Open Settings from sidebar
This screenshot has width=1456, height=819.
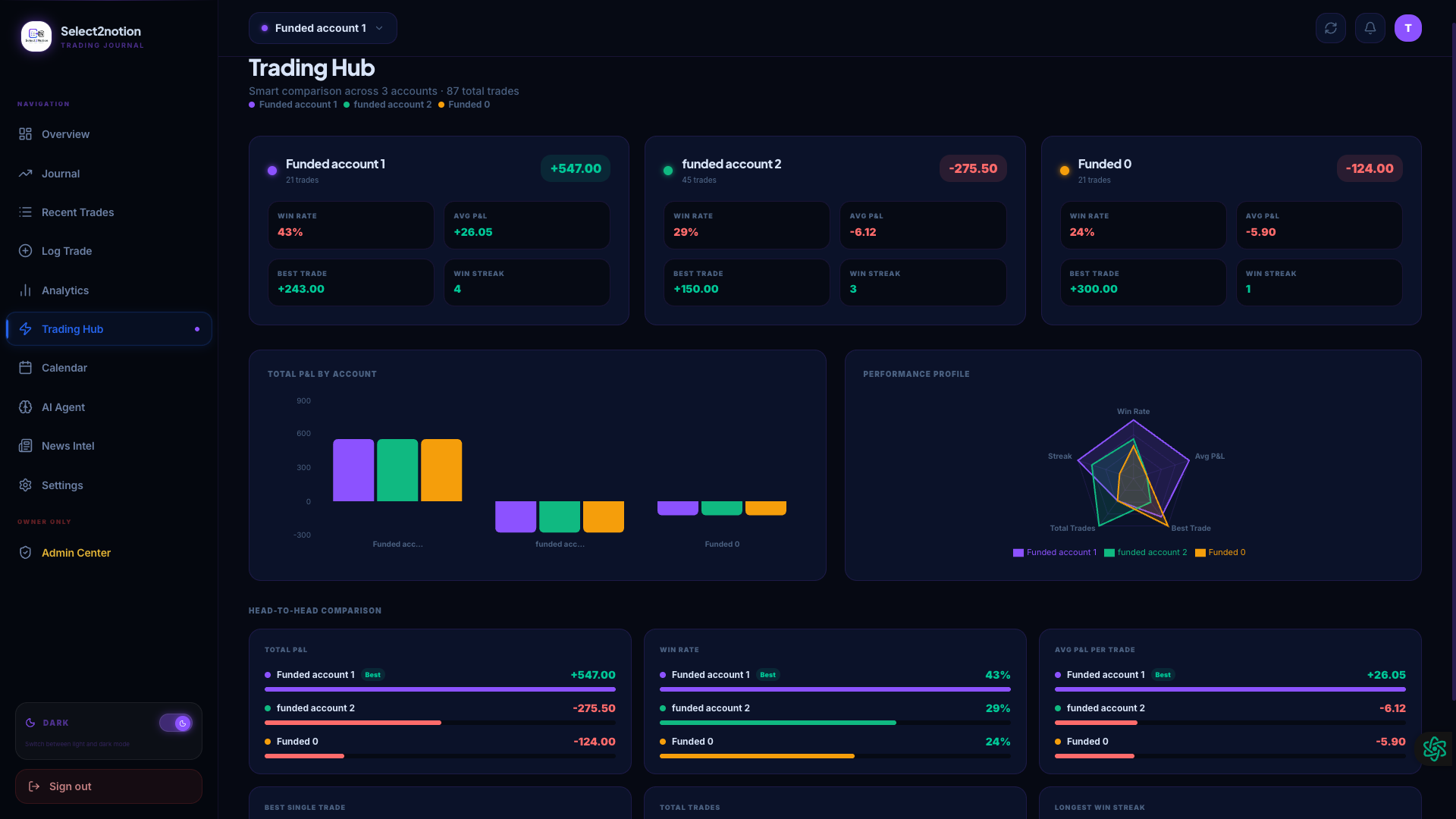point(108,485)
